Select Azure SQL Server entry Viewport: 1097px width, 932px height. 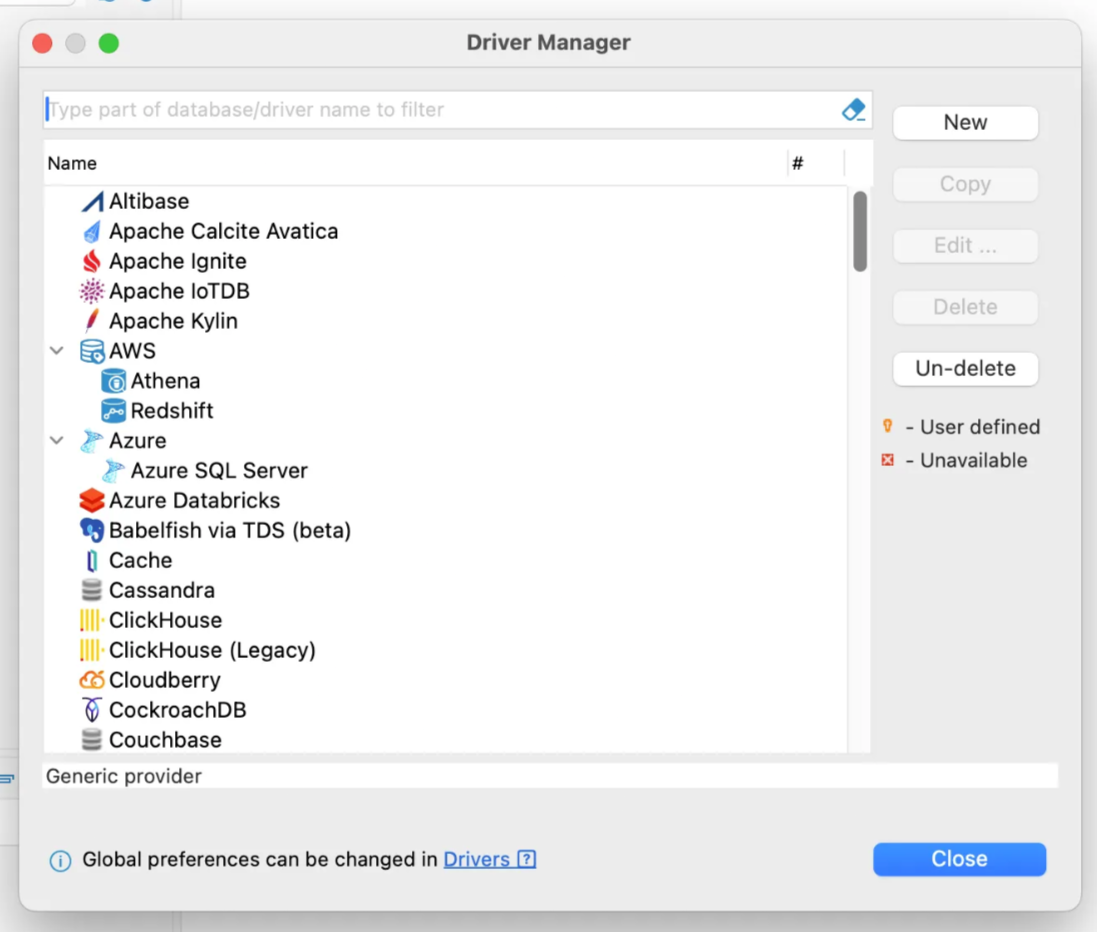218,471
